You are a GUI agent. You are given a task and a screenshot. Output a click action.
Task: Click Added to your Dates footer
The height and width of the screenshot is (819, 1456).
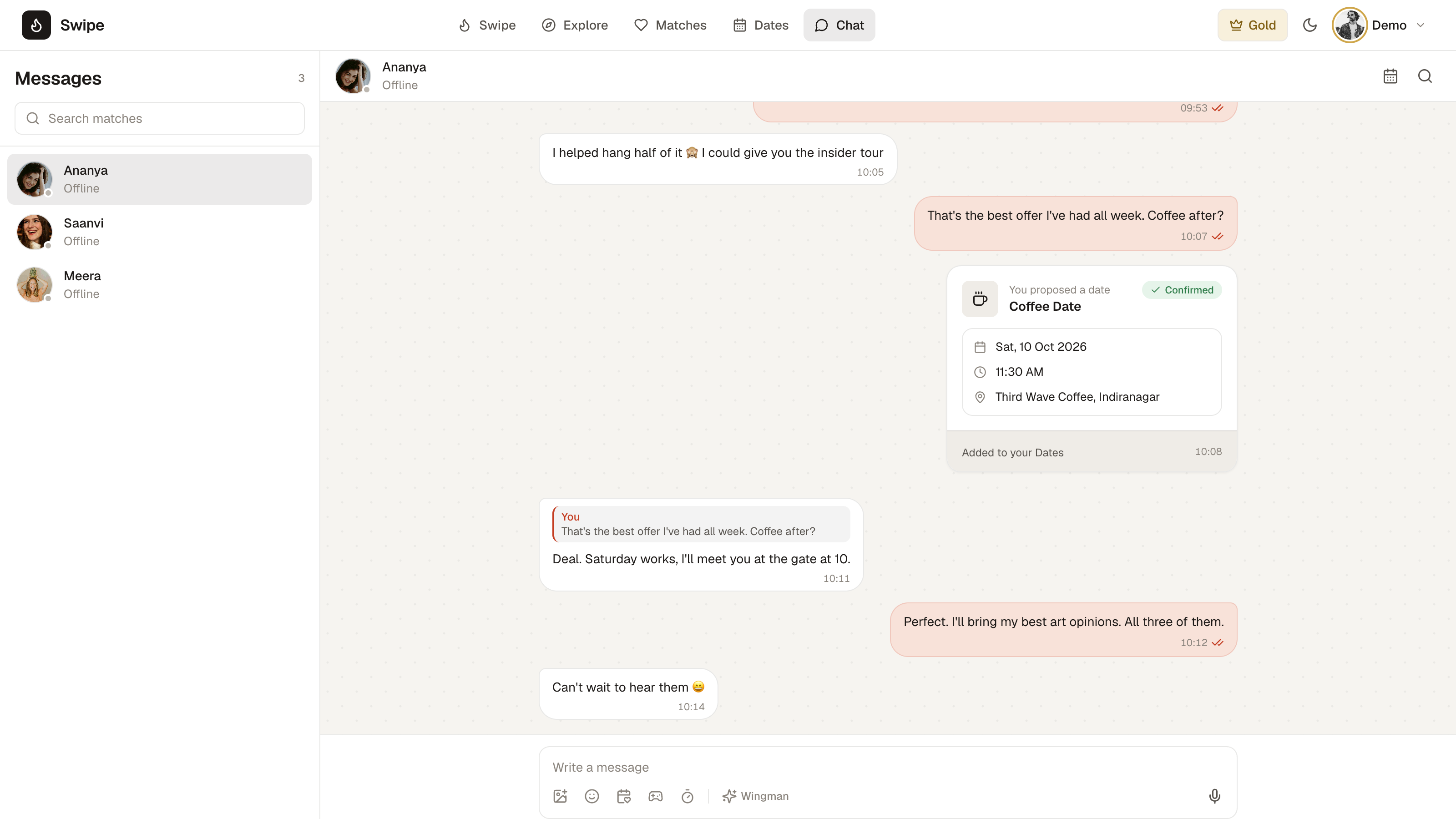click(1012, 452)
